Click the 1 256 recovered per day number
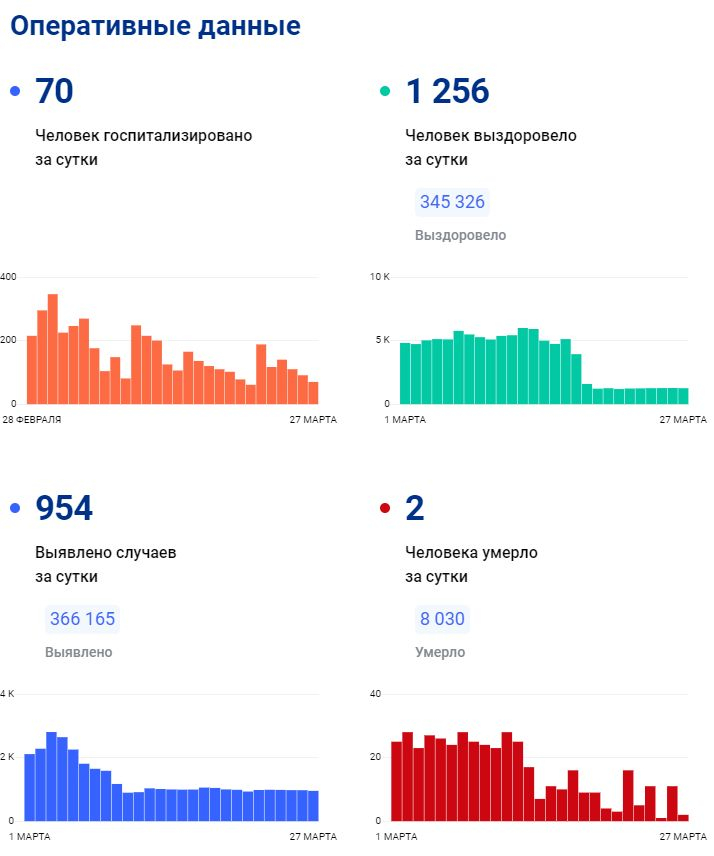This screenshot has height=856, width=714. point(447,92)
